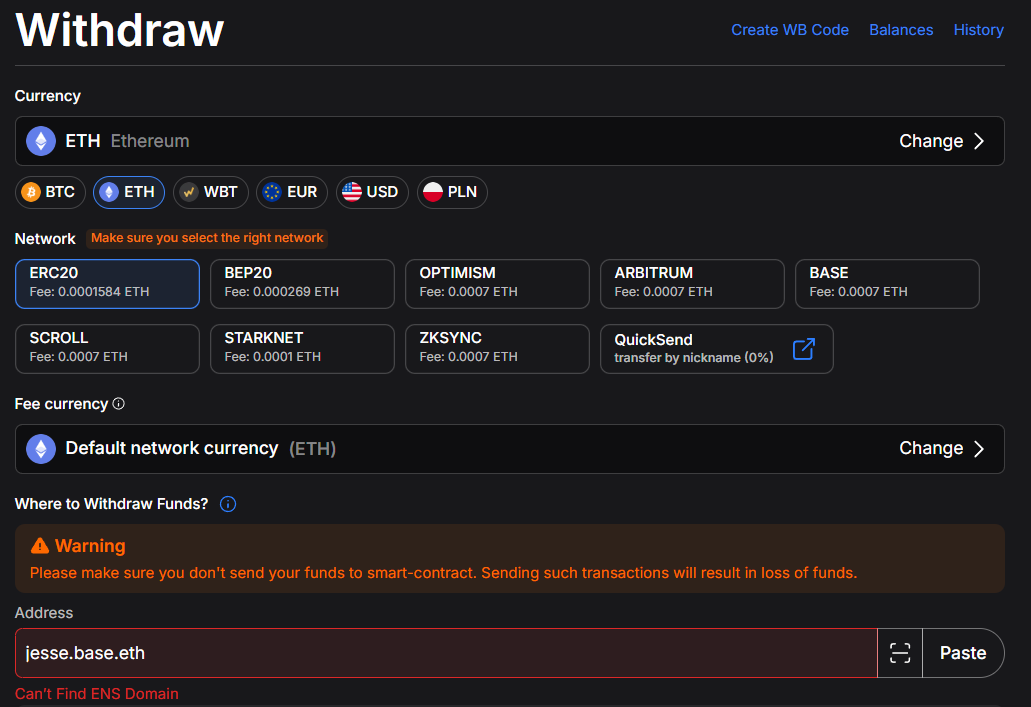This screenshot has height=707, width=1031.
Task: Click info icon beside Where to Withdraw Funds
Action: [x=228, y=504]
